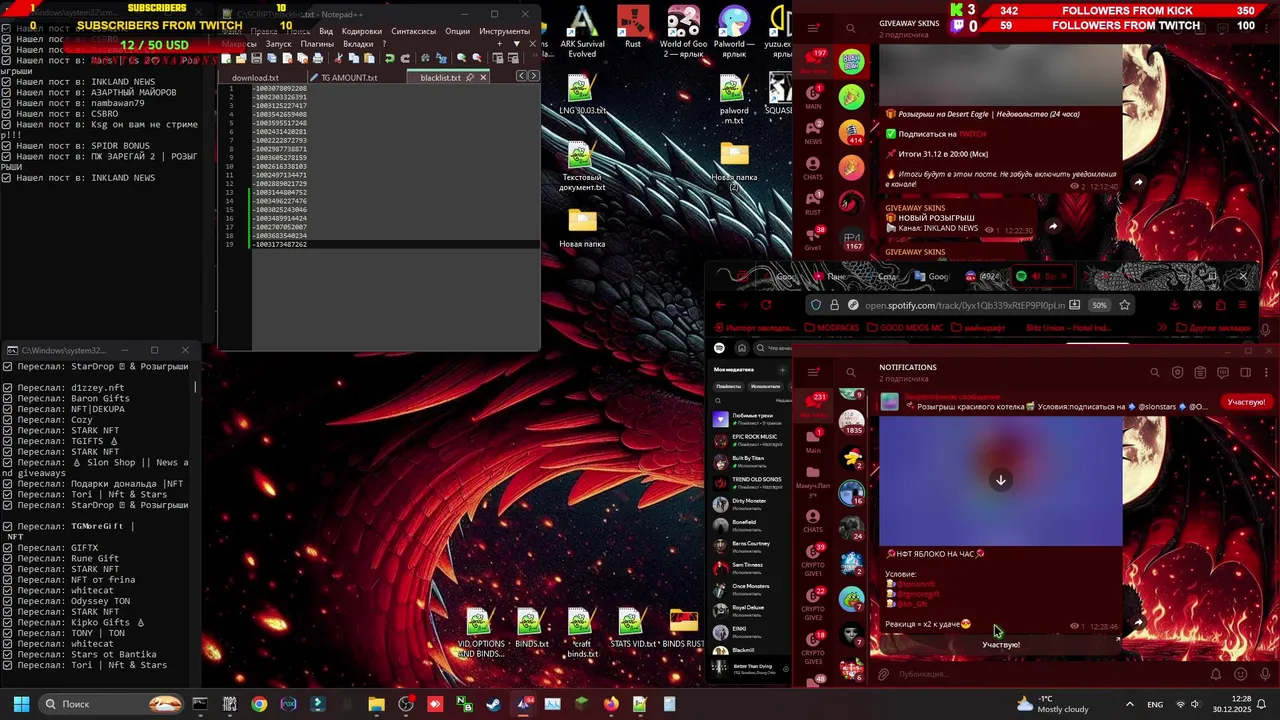Click Print icon in Notepad++ toolbar
Viewport: 1280px width, 720px height.
pos(318,58)
